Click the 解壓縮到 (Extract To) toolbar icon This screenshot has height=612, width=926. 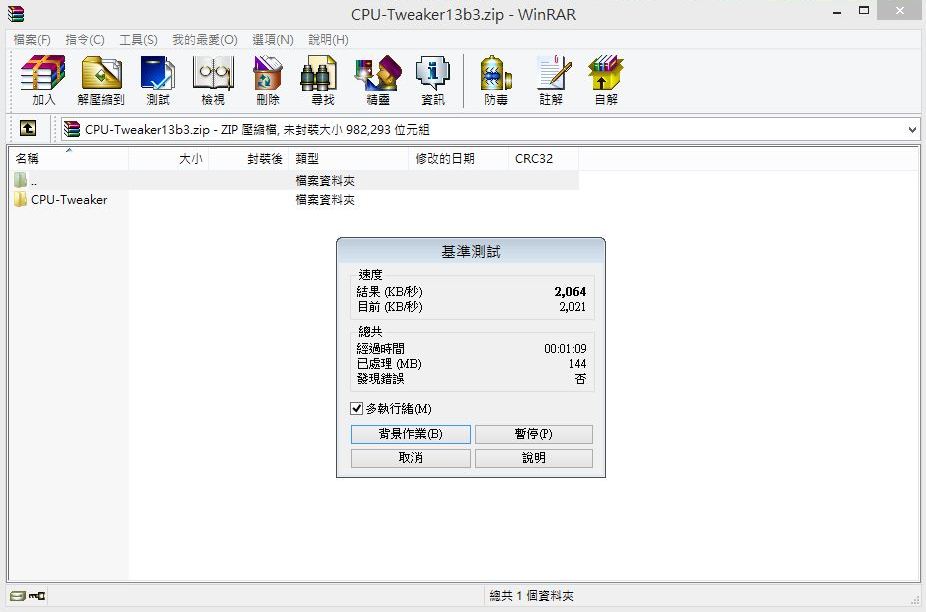(x=101, y=80)
